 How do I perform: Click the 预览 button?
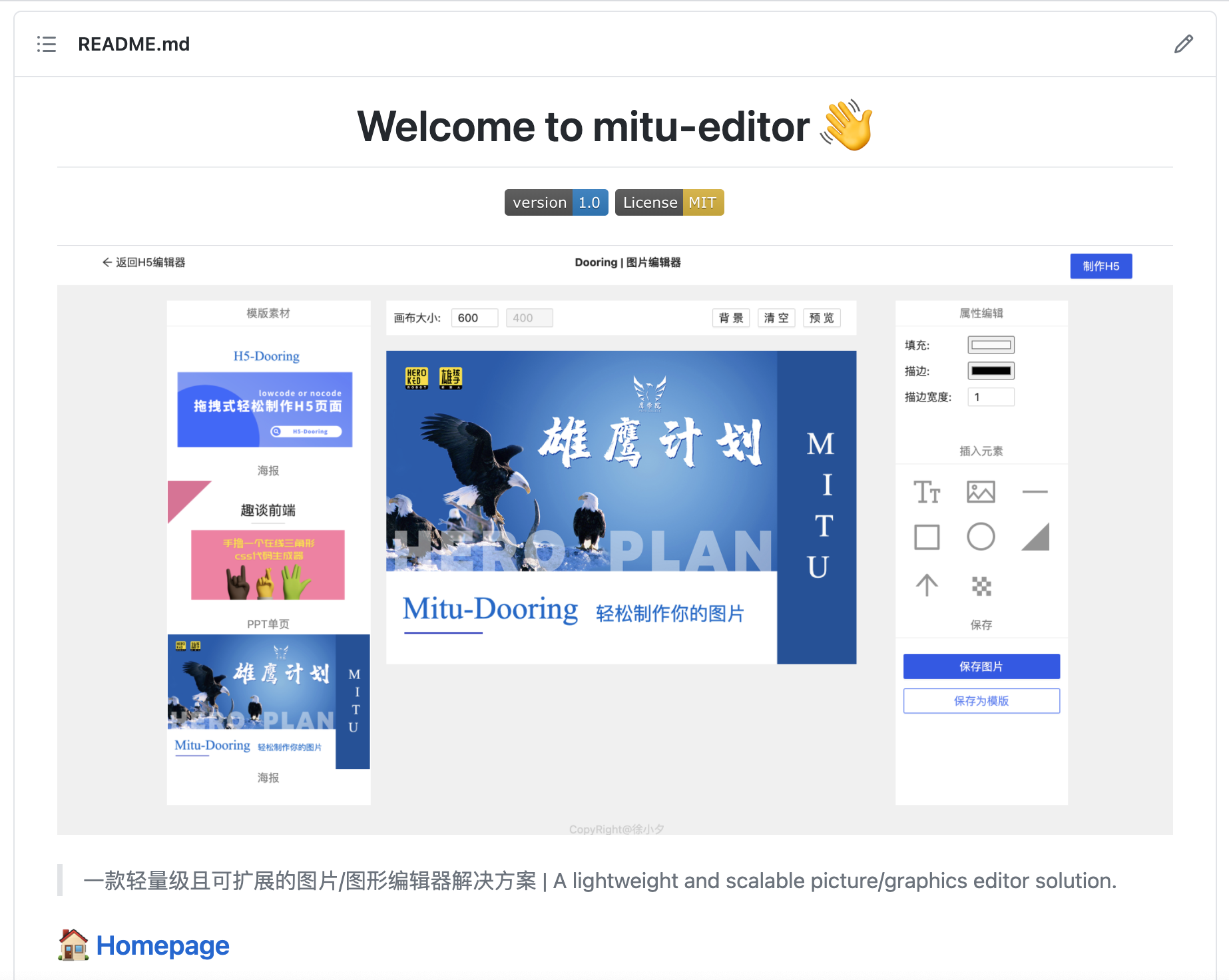822,318
